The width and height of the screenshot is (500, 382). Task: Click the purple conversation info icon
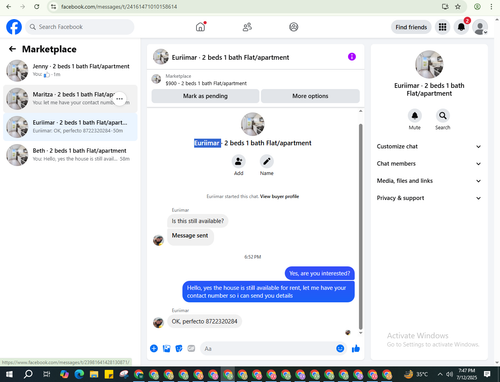coord(352,57)
